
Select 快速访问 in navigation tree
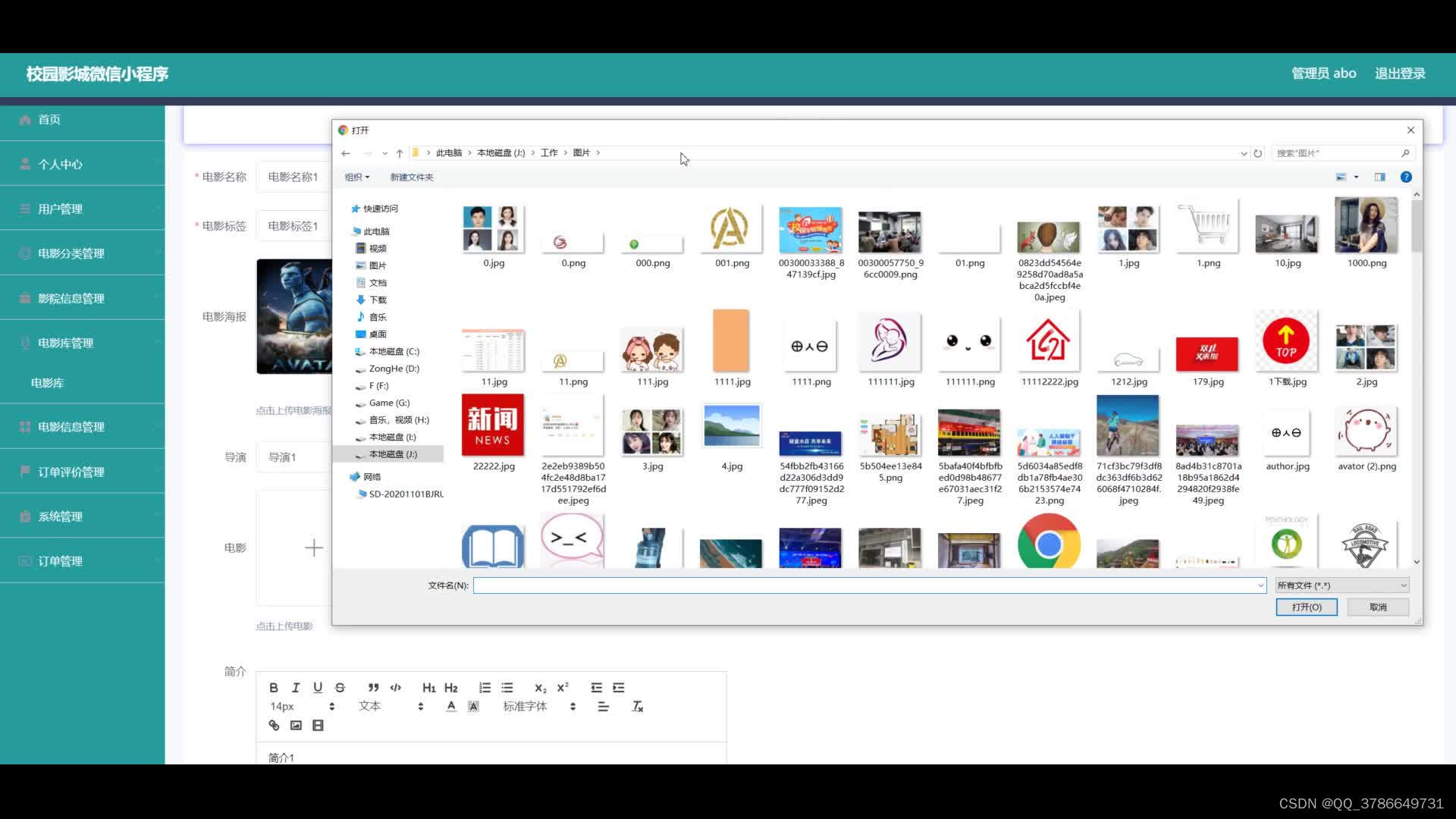click(x=380, y=209)
